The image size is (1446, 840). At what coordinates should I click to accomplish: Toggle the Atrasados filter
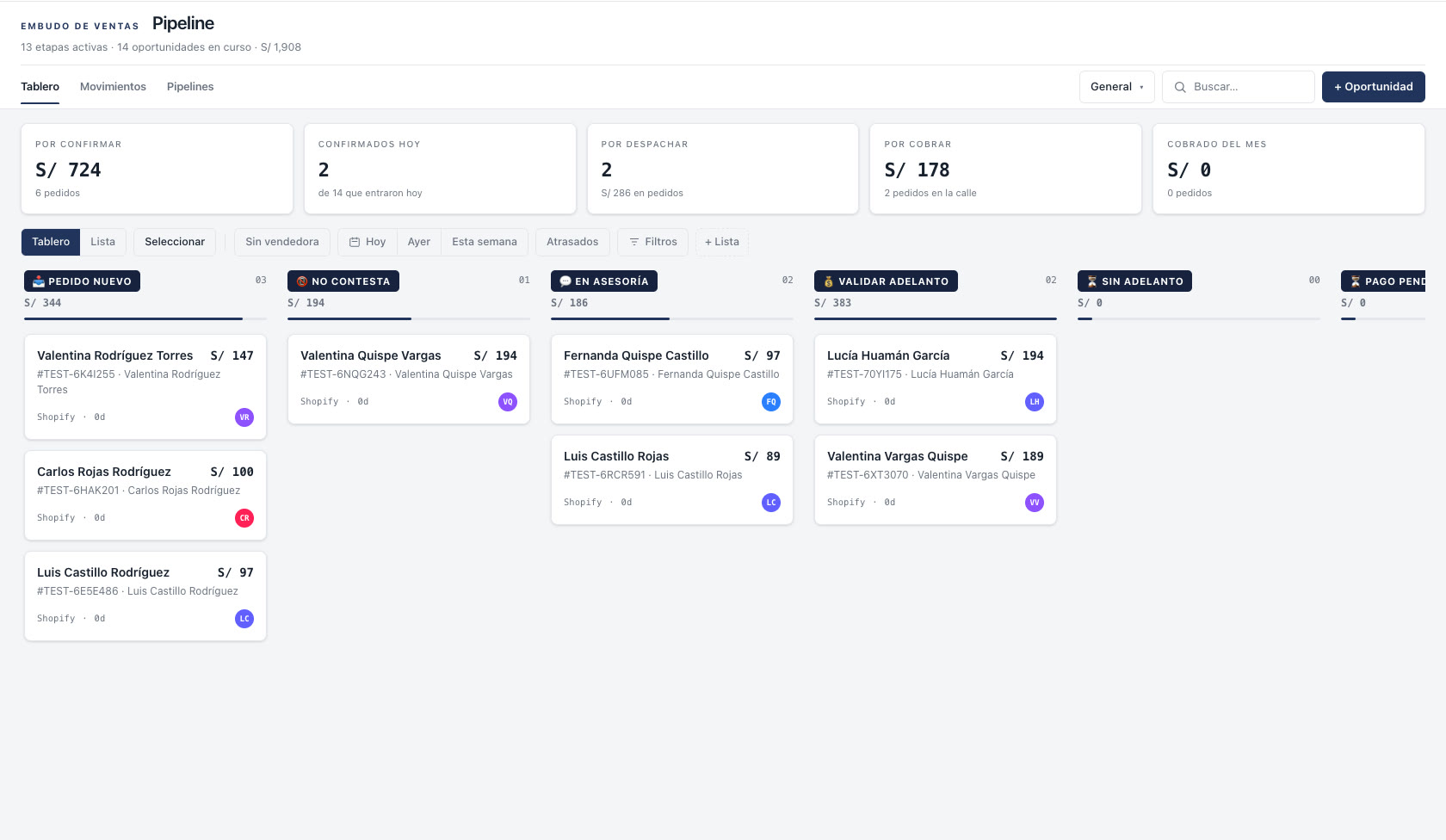(x=572, y=242)
